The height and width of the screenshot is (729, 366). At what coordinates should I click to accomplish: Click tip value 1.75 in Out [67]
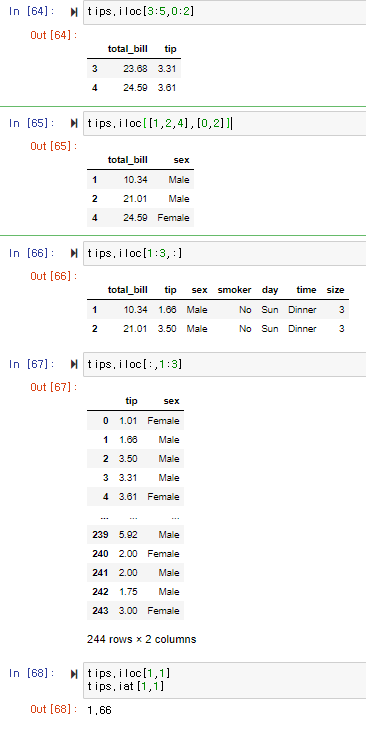(x=128, y=592)
